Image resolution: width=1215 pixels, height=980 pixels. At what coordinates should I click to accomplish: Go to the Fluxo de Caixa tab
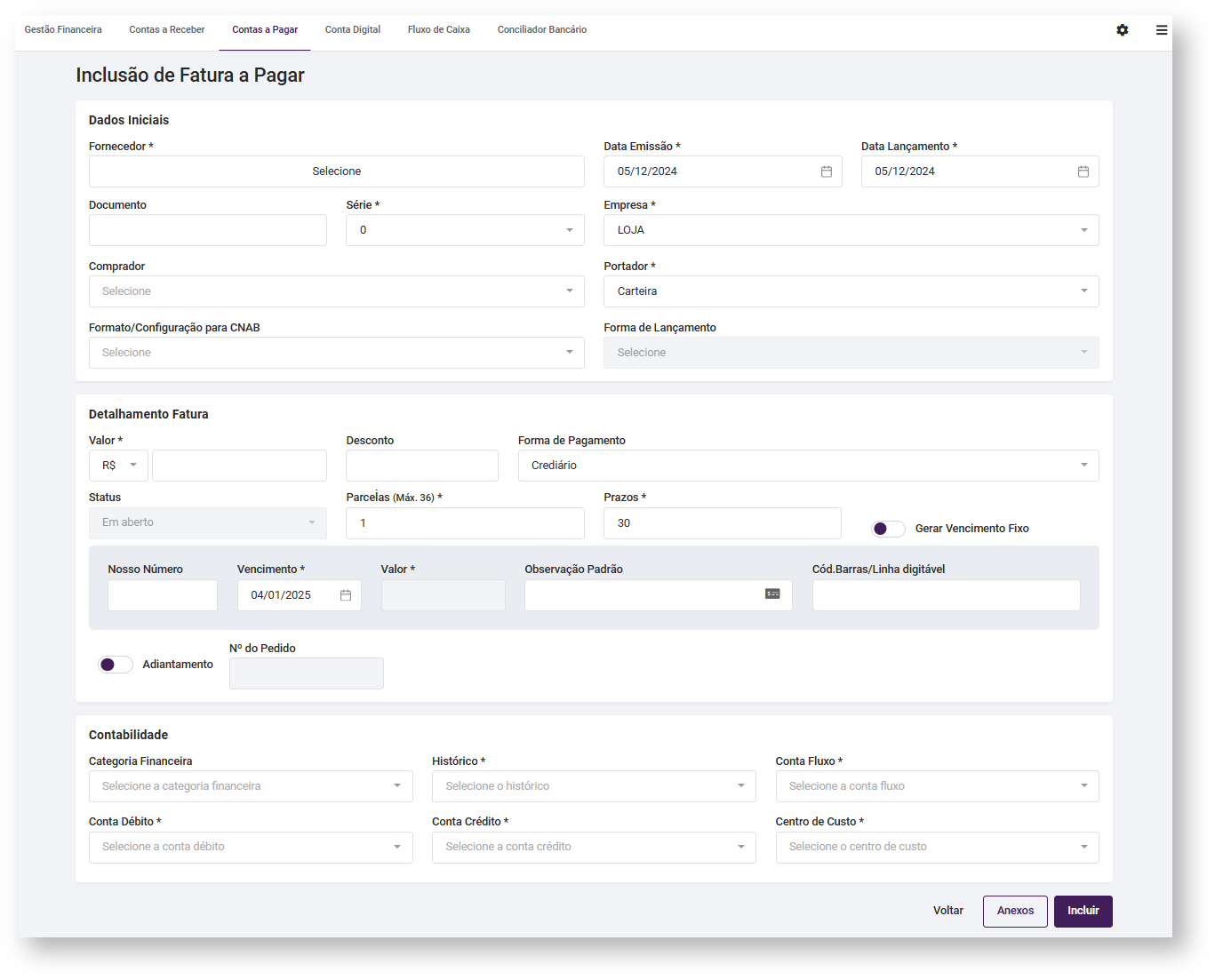(x=439, y=30)
